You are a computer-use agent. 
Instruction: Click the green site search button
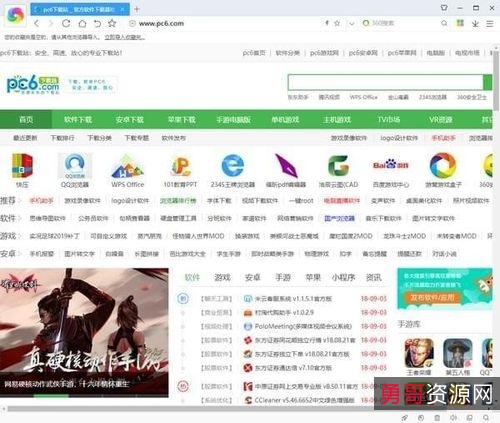488,82
